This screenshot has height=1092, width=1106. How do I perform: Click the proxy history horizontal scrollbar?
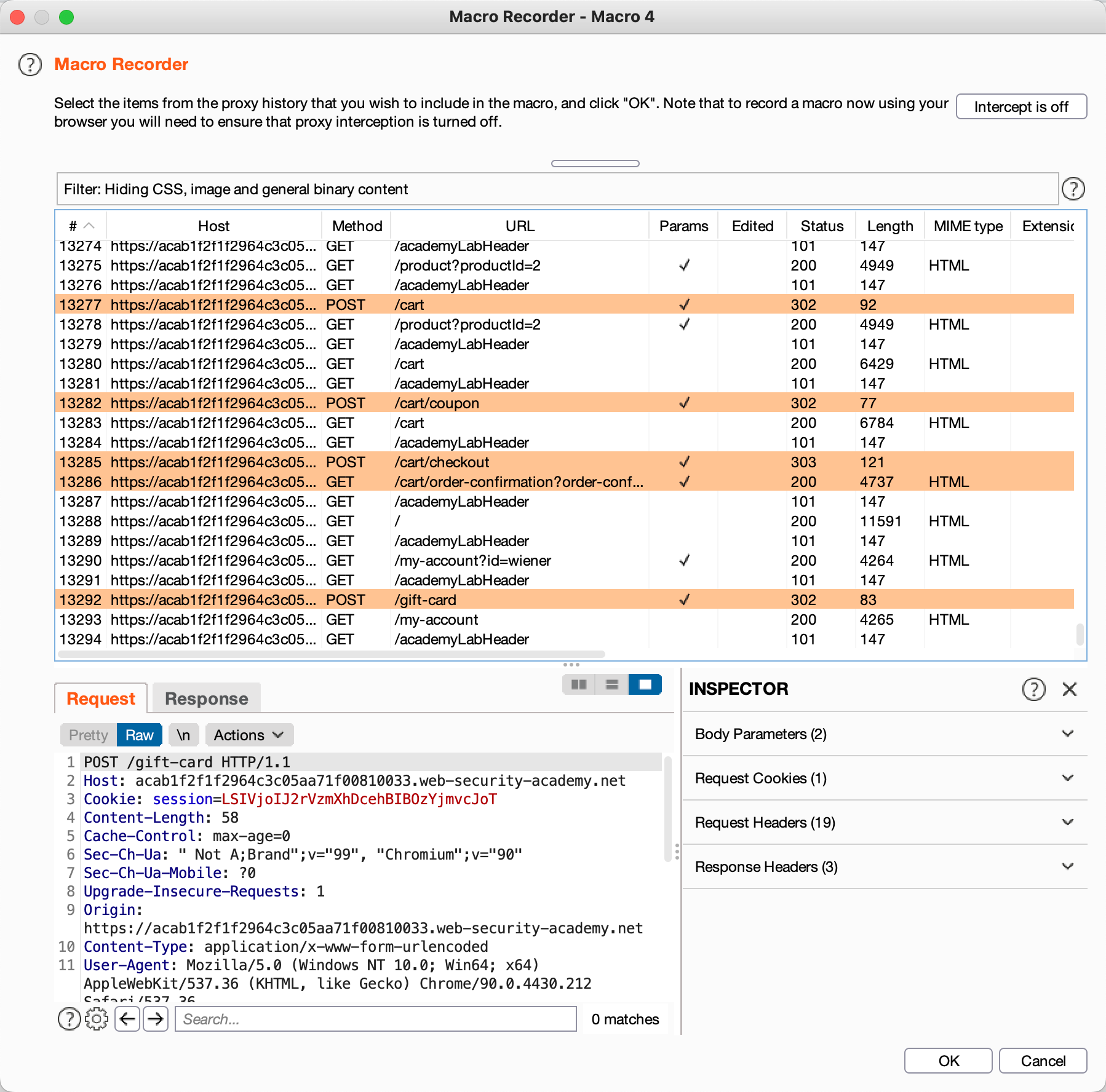pos(331,654)
